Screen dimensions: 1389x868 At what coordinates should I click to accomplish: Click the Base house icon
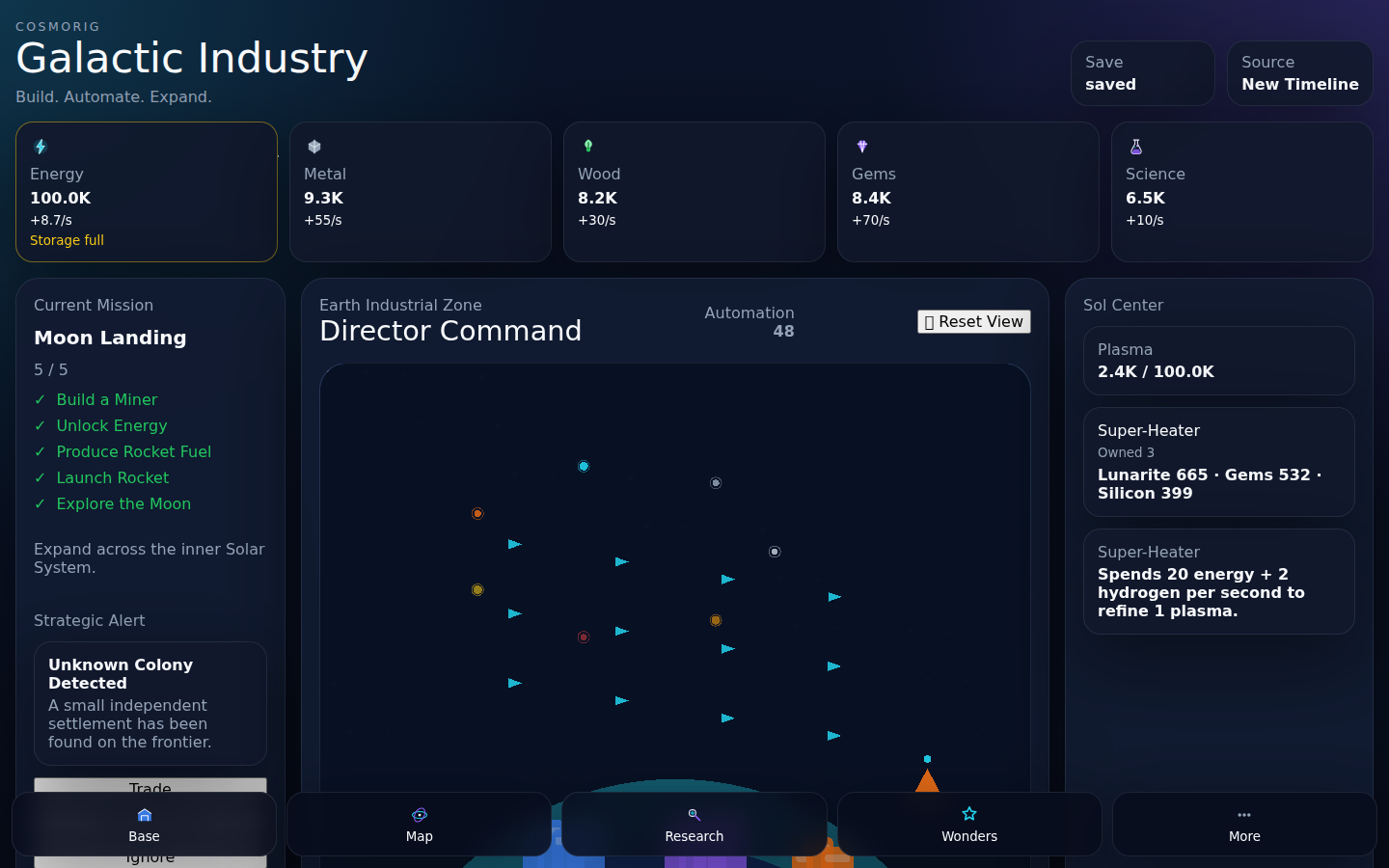click(x=145, y=815)
